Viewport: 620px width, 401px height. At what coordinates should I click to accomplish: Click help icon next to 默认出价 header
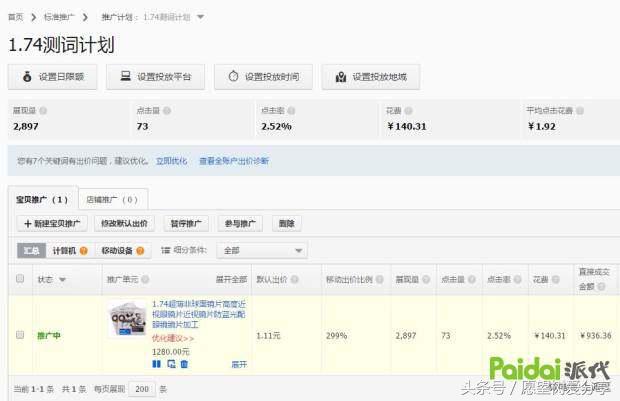point(294,279)
